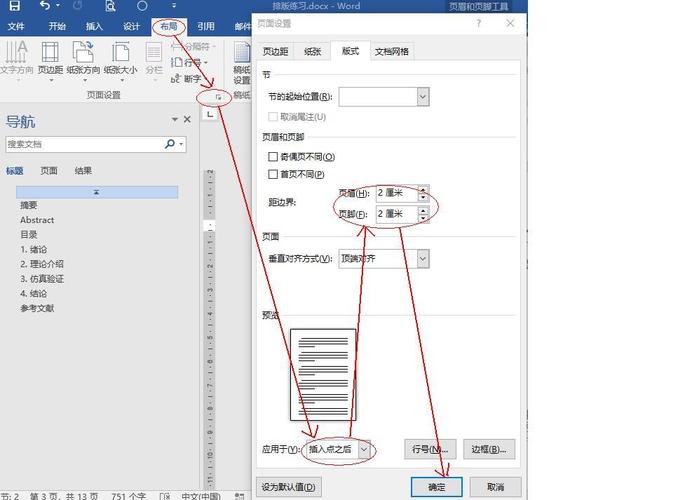Open the 页面设置 dialog launcher icon
Image resolution: width=692 pixels, height=500 pixels.
click(218, 97)
